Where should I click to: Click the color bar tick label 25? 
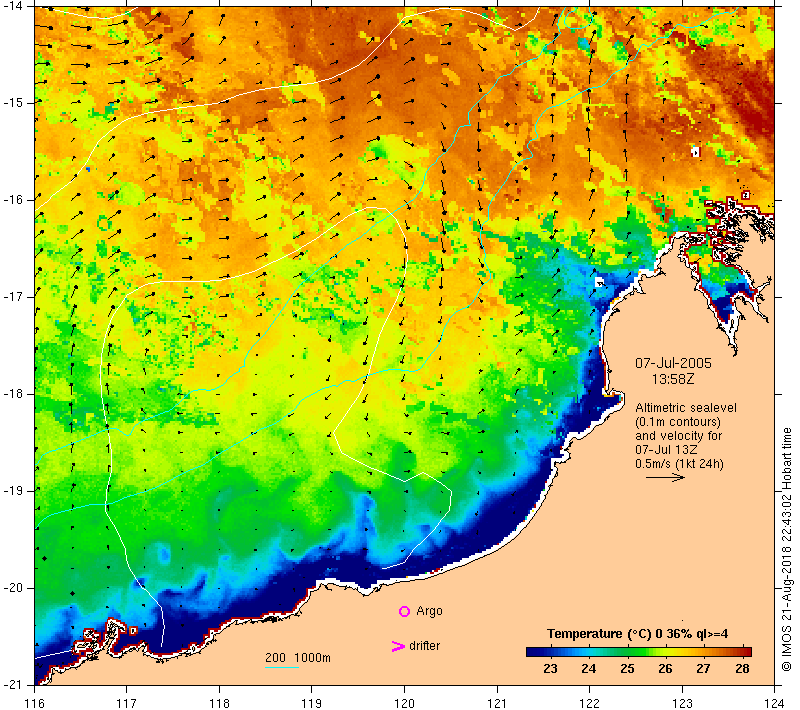point(627,669)
